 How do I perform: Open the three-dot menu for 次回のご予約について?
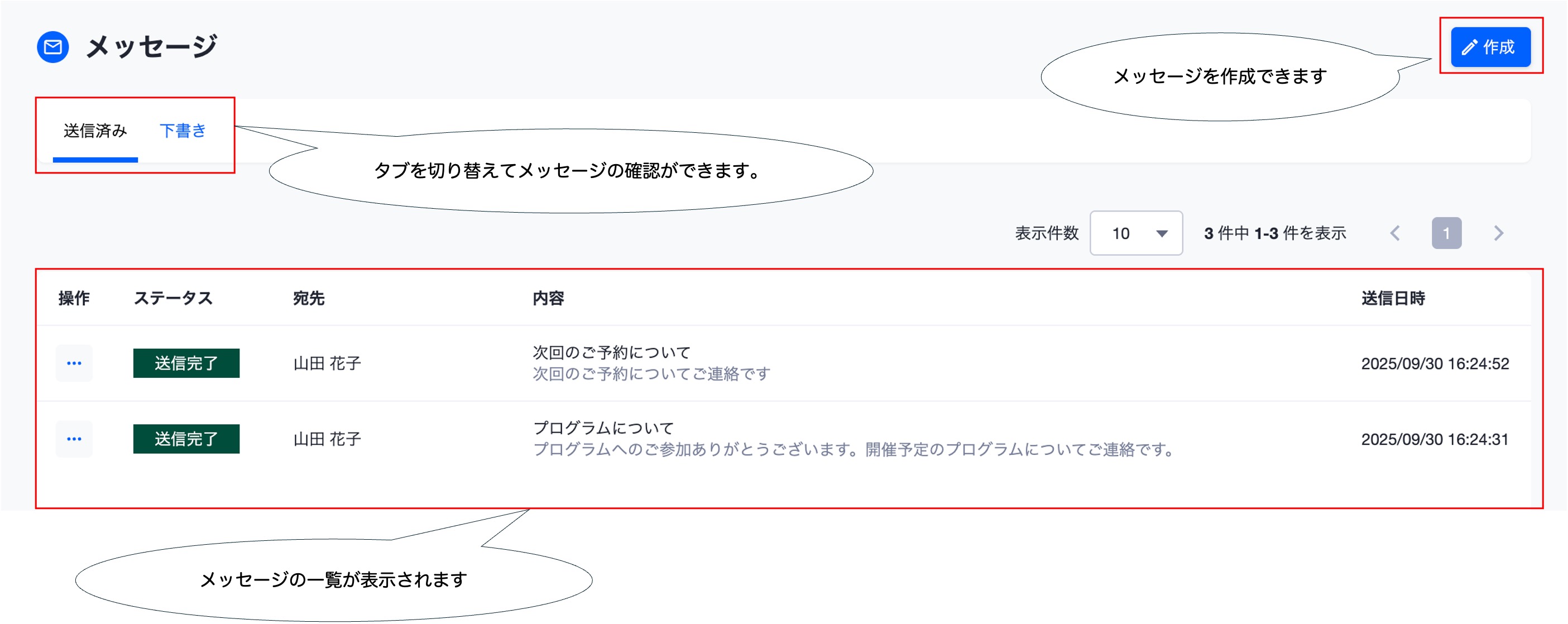pyautogui.click(x=74, y=363)
